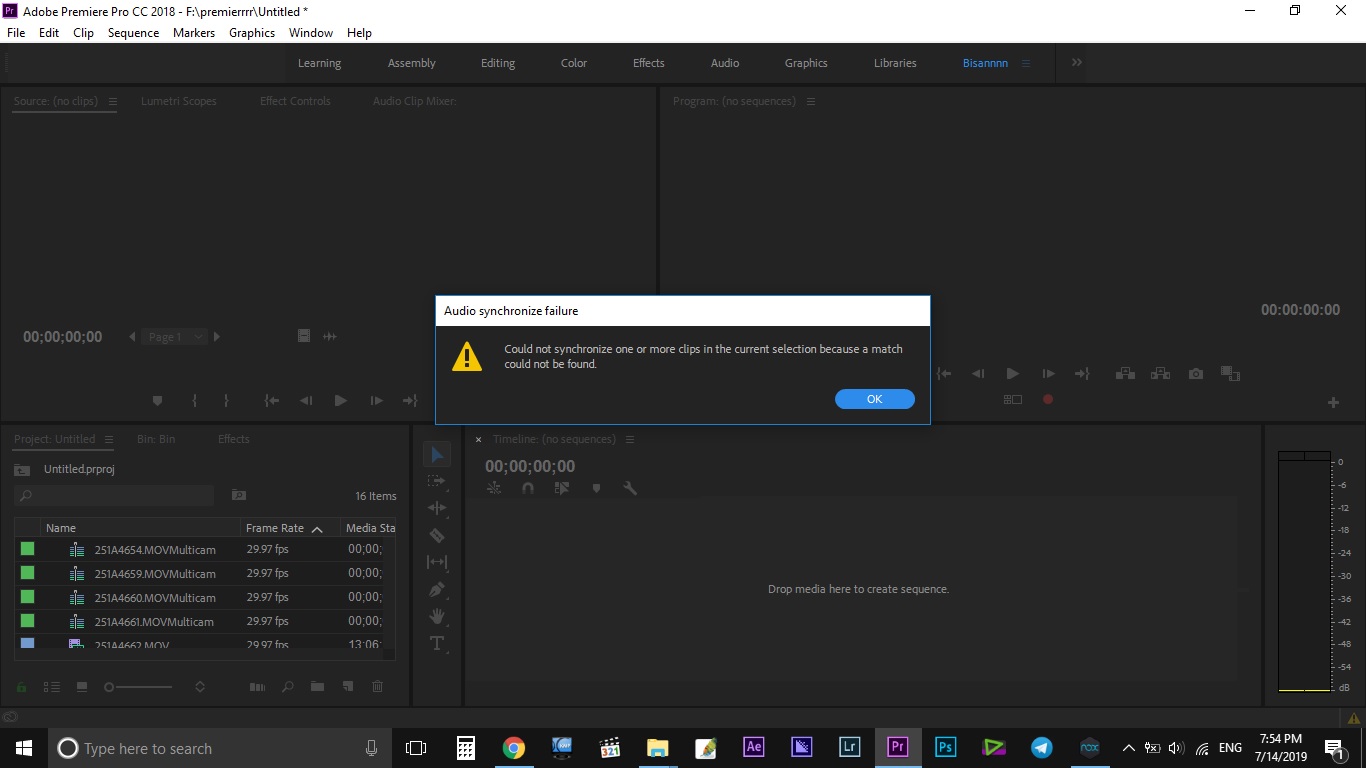The width and height of the screenshot is (1366, 768).
Task: Open Photoshop from taskbar
Action: pyautogui.click(x=945, y=747)
